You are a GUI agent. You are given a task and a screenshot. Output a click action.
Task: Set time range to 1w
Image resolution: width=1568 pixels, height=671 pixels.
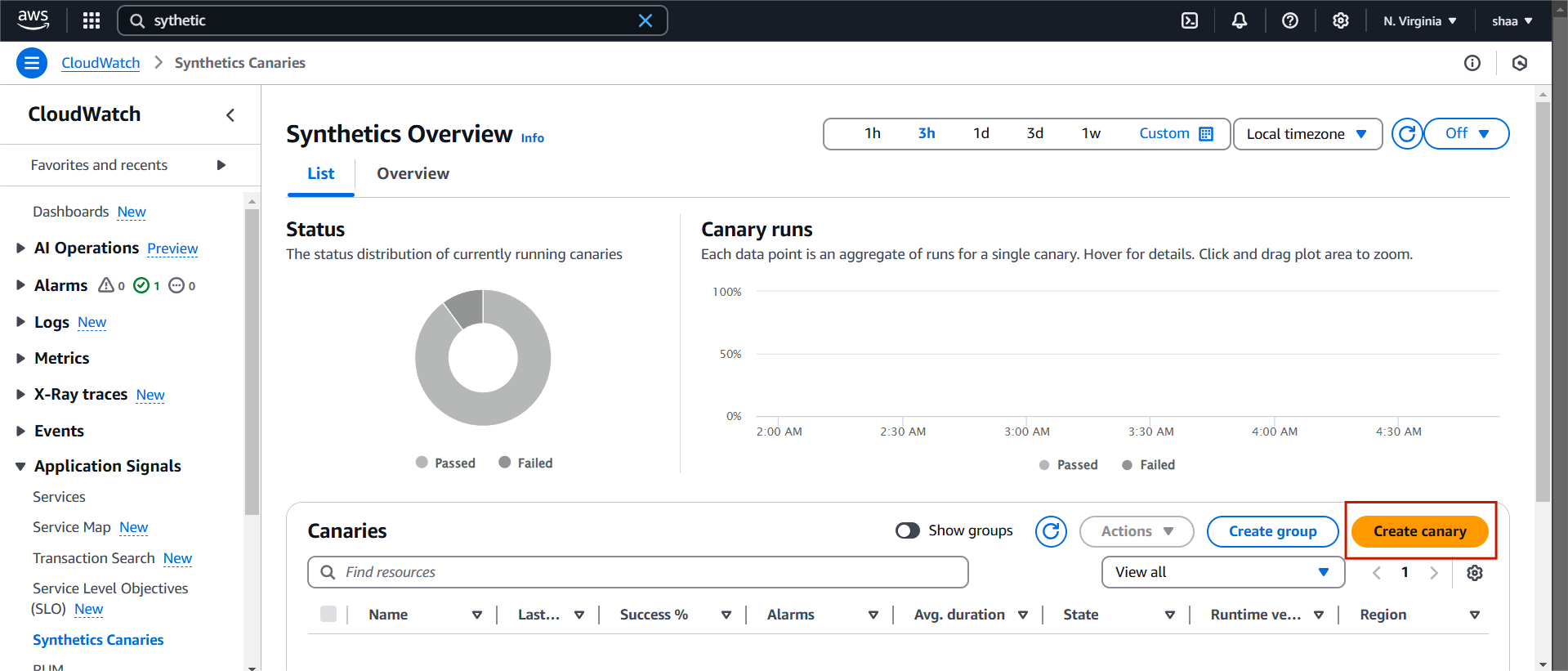pos(1091,133)
